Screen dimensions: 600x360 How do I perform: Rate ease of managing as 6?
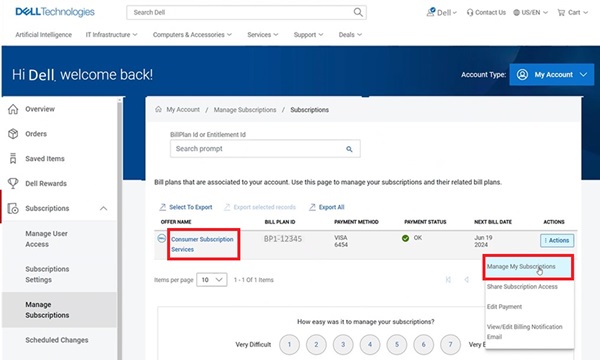pos(424,344)
